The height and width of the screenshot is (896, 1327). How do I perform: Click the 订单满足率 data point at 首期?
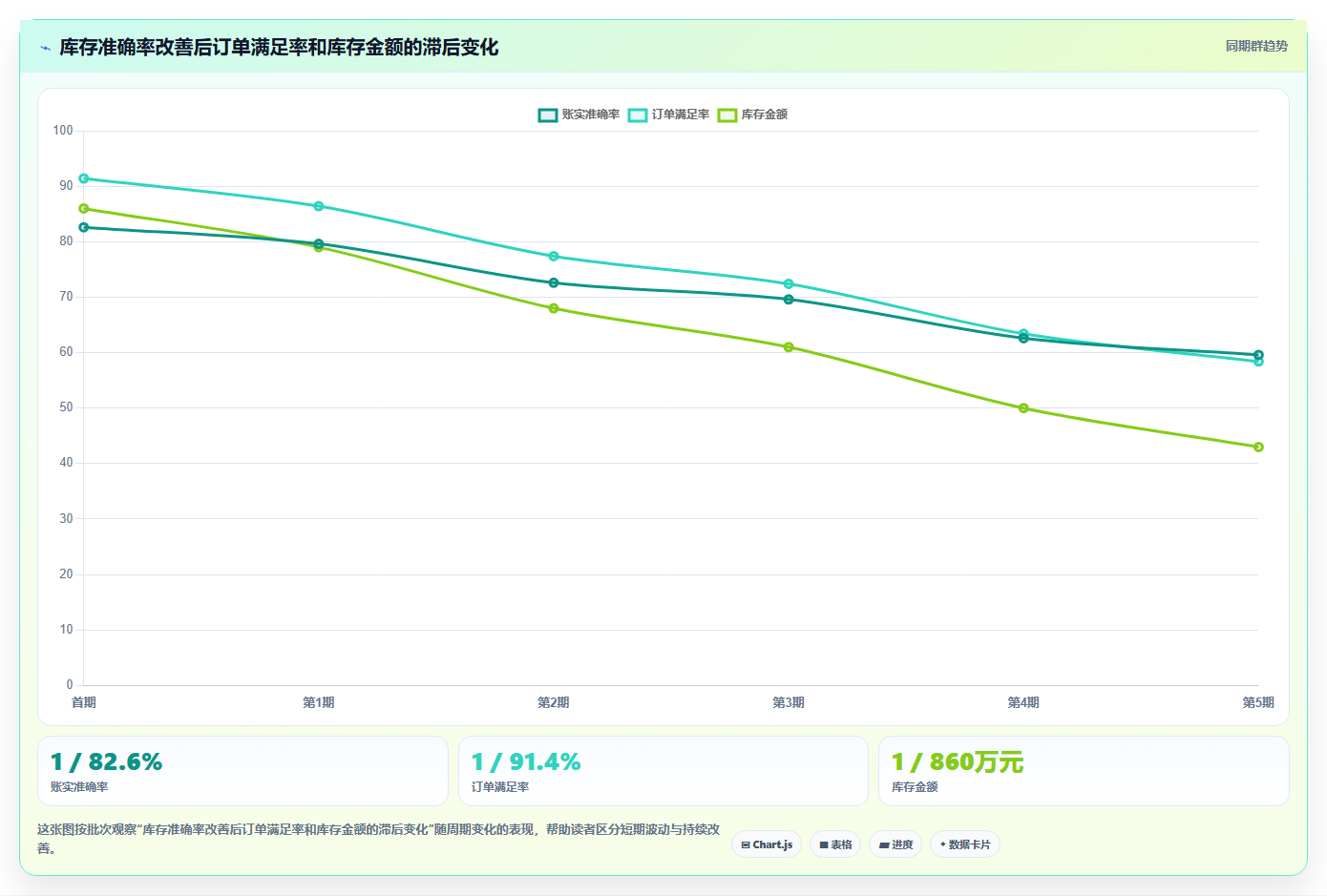84,178
